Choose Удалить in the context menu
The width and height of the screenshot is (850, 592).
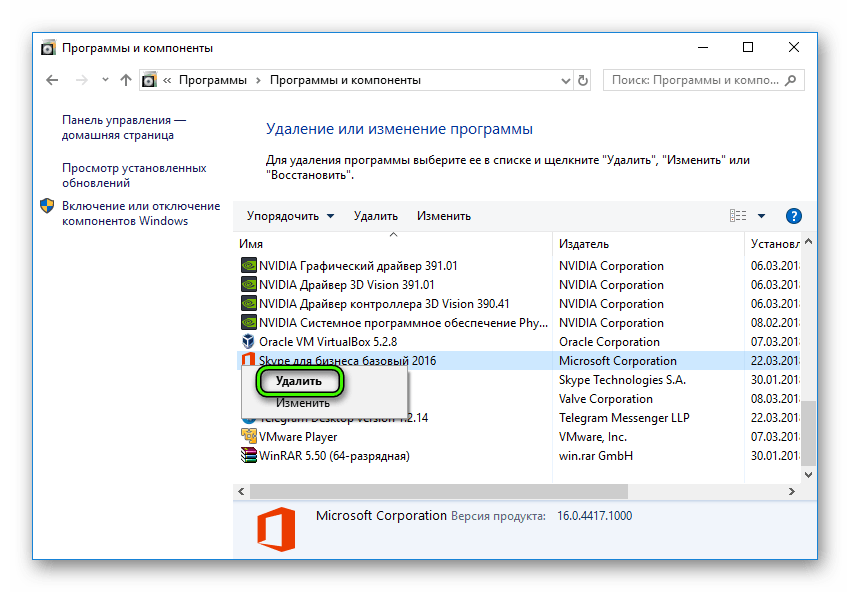point(299,381)
